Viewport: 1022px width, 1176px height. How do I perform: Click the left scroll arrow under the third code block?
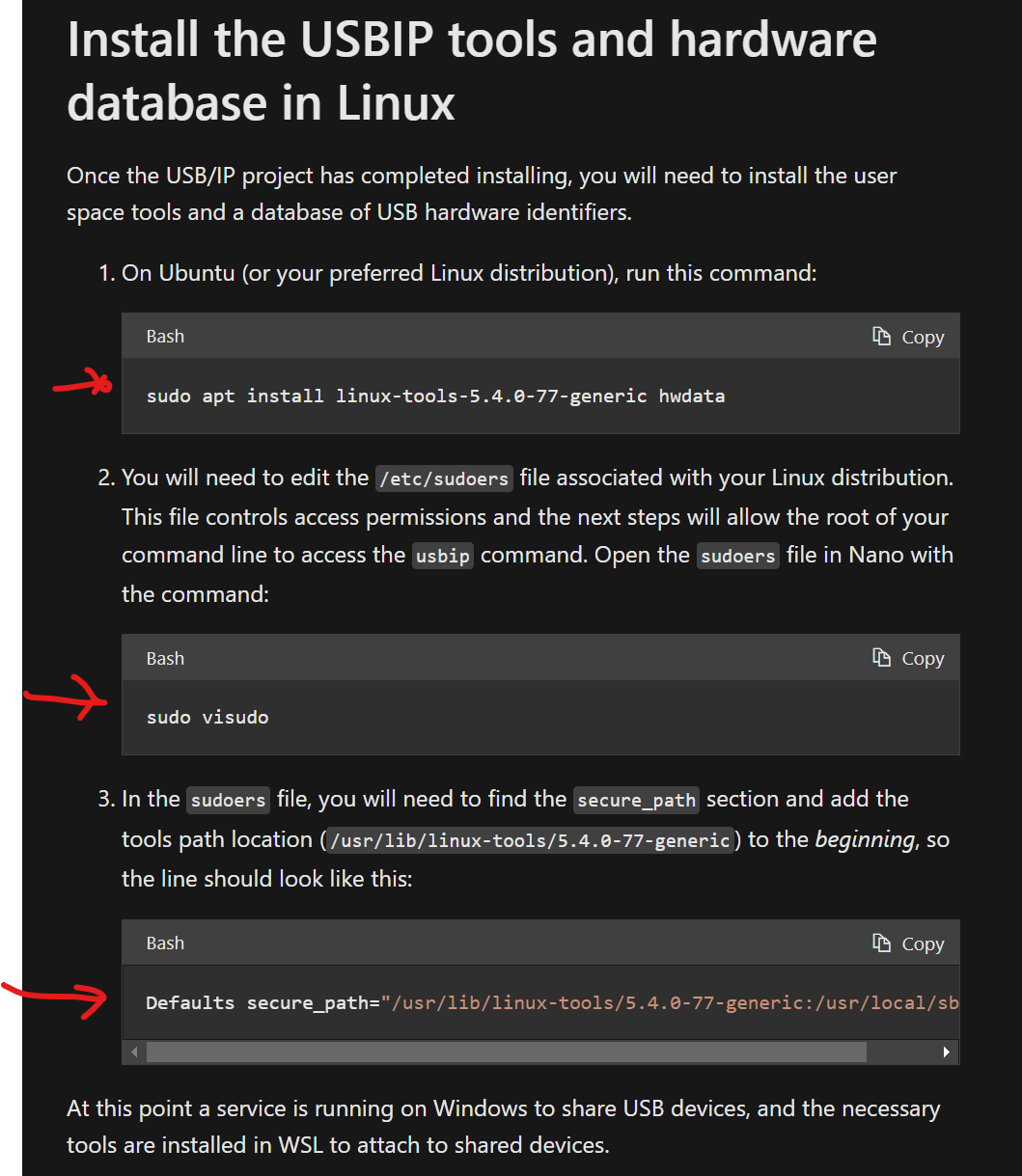pyautogui.click(x=133, y=1052)
